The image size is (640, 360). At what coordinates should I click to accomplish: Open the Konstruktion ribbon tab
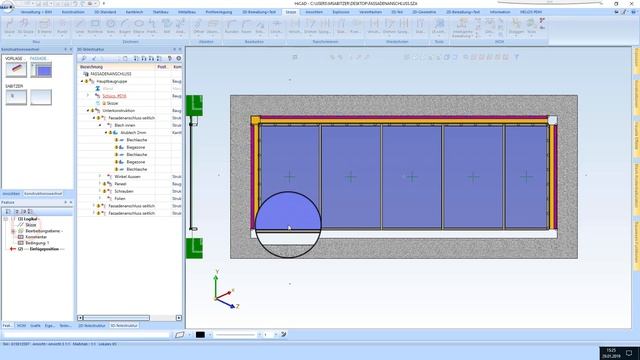73,12
